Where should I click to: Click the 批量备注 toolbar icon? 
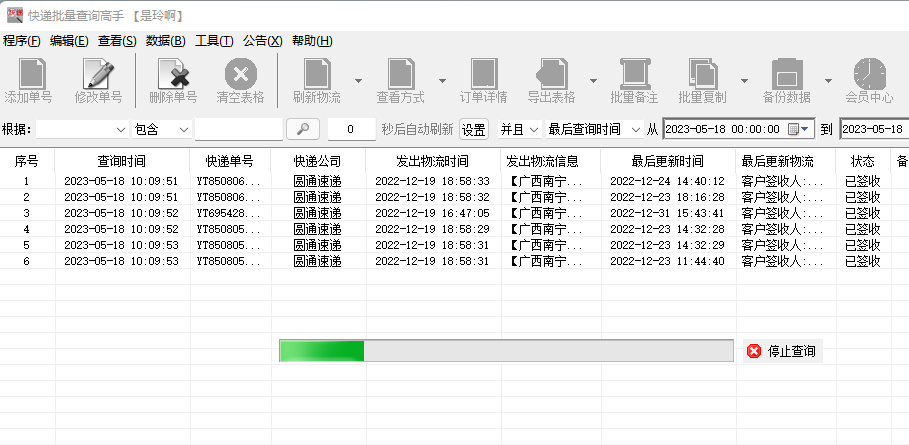634,74
